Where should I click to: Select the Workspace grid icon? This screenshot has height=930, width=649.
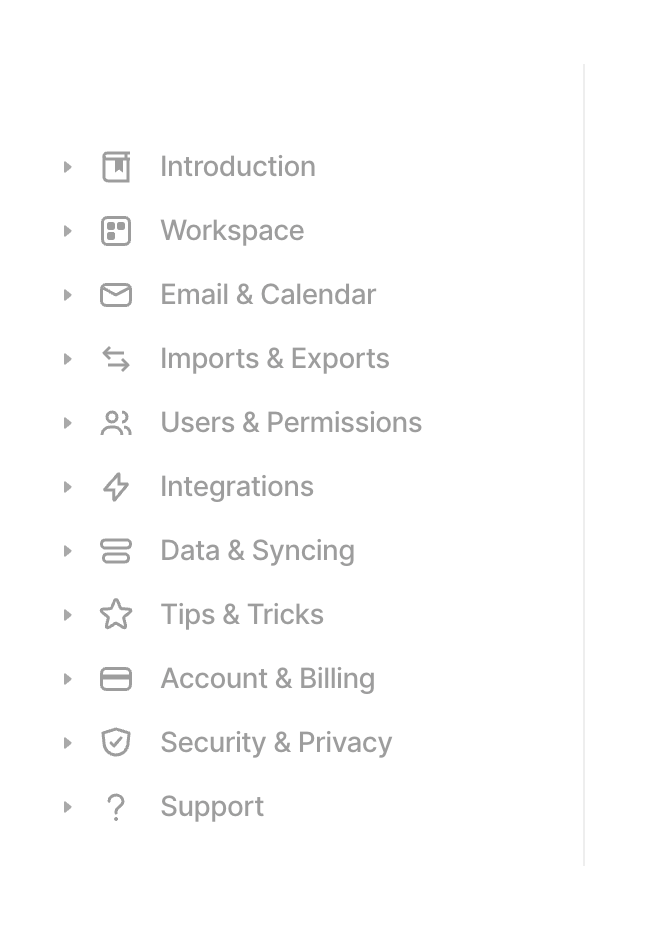[x=116, y=230]
